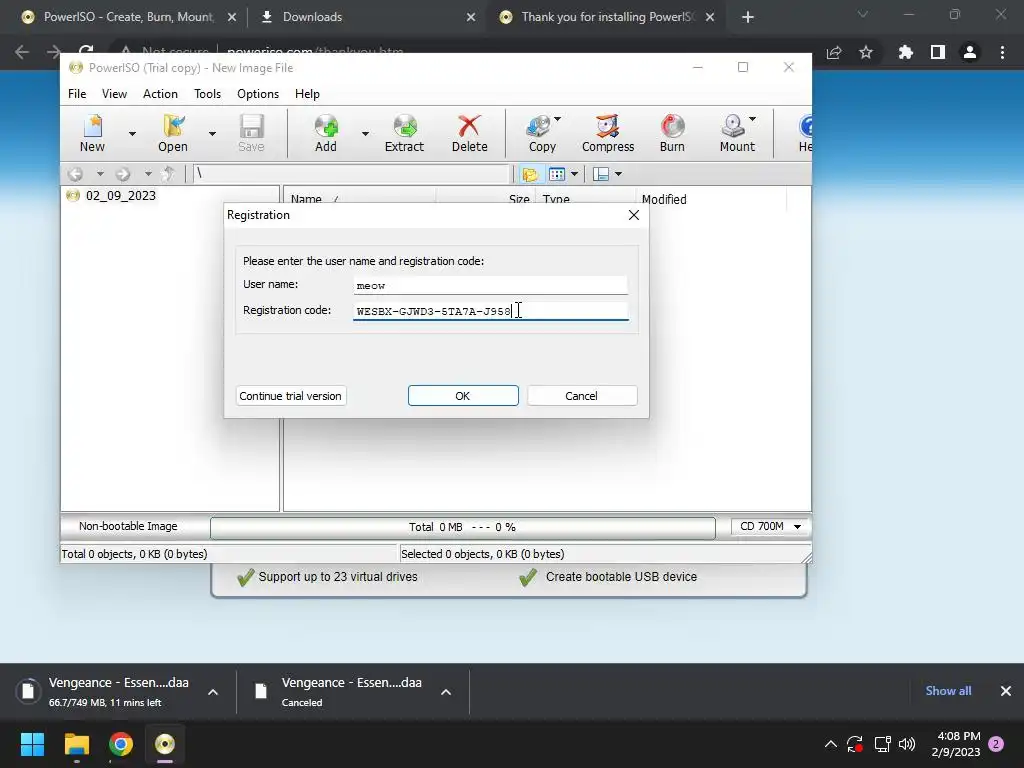Show hidden system tray icons
The height and width of the screenshot is (768, 1024).
(x=831, y=744)
